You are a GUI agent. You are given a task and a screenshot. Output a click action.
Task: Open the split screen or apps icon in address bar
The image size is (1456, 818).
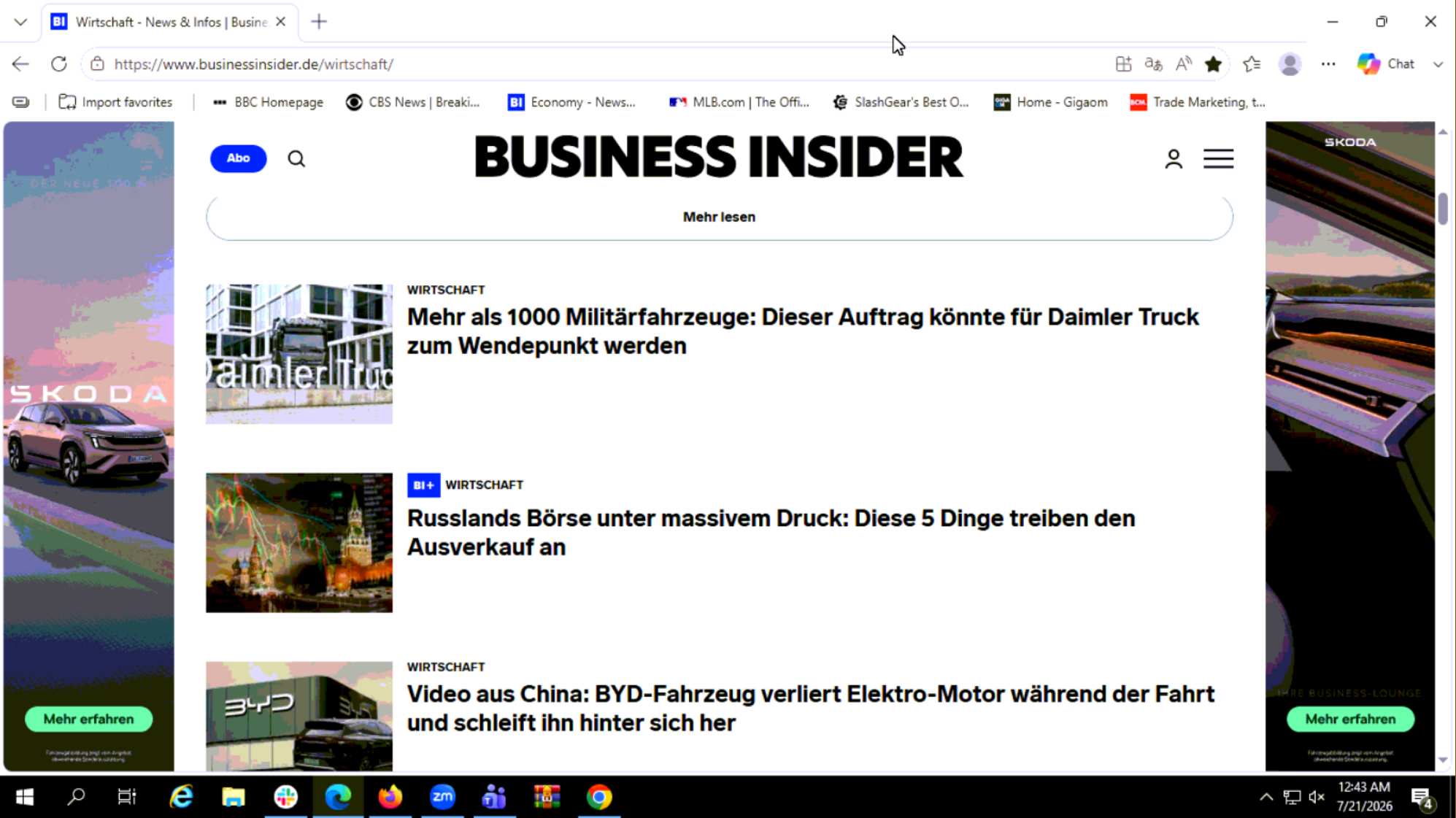coord(1123,64)
